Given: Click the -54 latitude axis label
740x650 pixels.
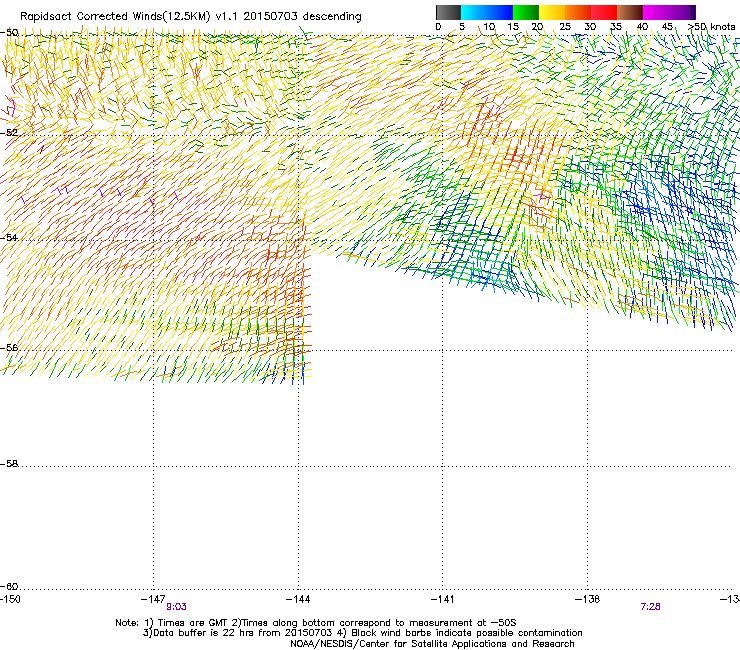Looking at the screenshot, I should [x=9, y=238].
